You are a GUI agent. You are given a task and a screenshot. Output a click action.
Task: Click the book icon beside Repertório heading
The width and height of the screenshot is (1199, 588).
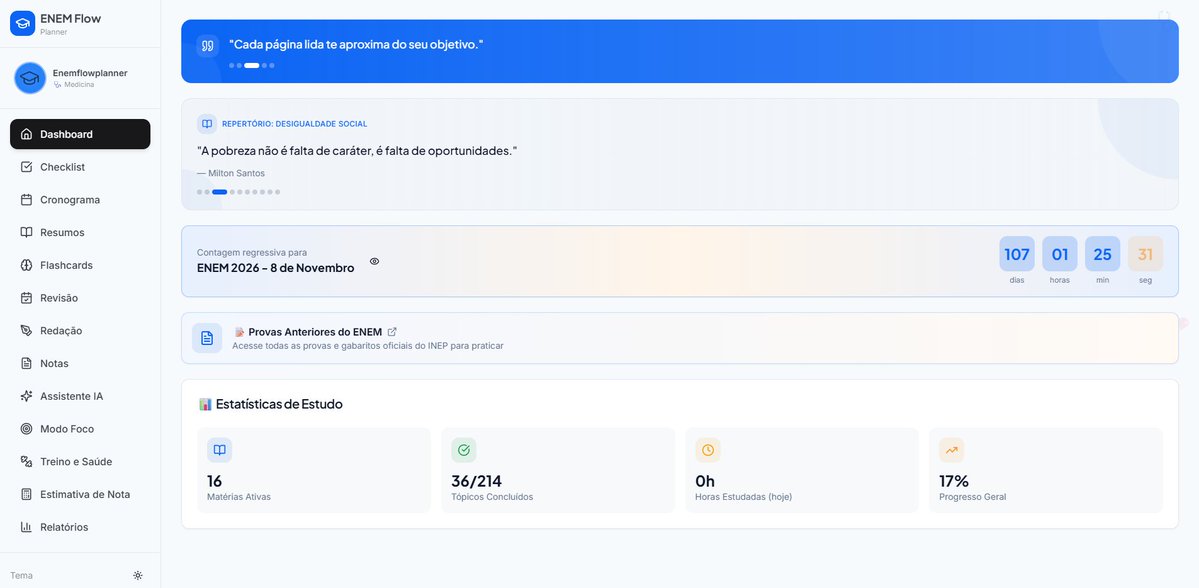206,124
